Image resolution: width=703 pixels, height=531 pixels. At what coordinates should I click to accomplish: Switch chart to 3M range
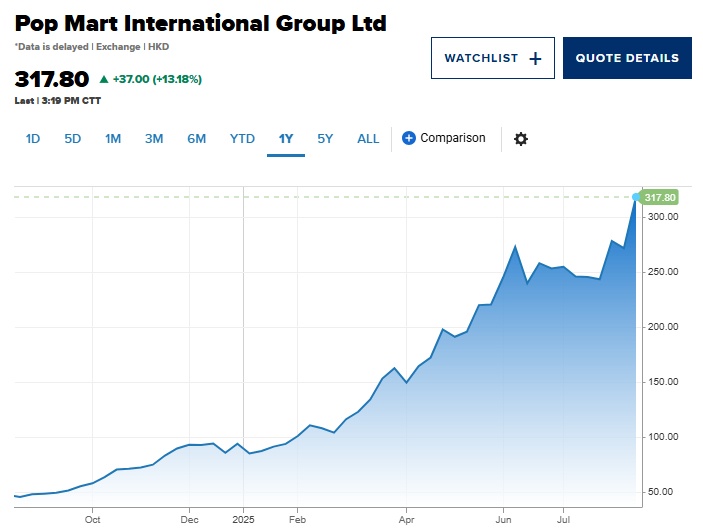[154, 139]
